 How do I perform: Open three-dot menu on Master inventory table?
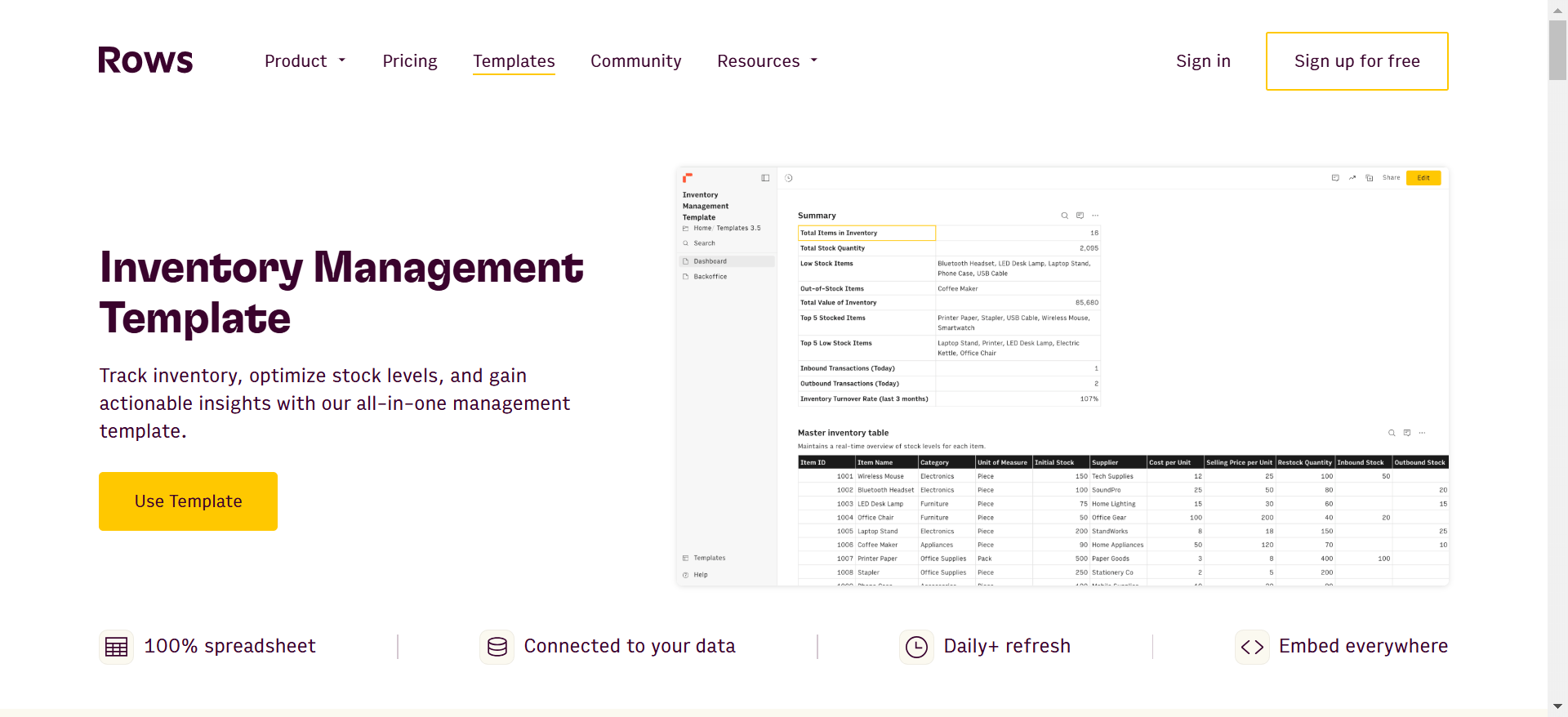[x=1422, y=433]
